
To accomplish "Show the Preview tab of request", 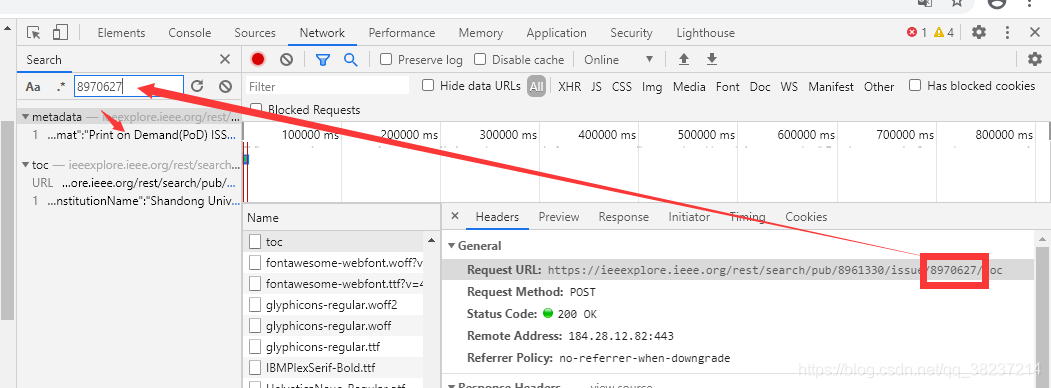I will (558, 216).
